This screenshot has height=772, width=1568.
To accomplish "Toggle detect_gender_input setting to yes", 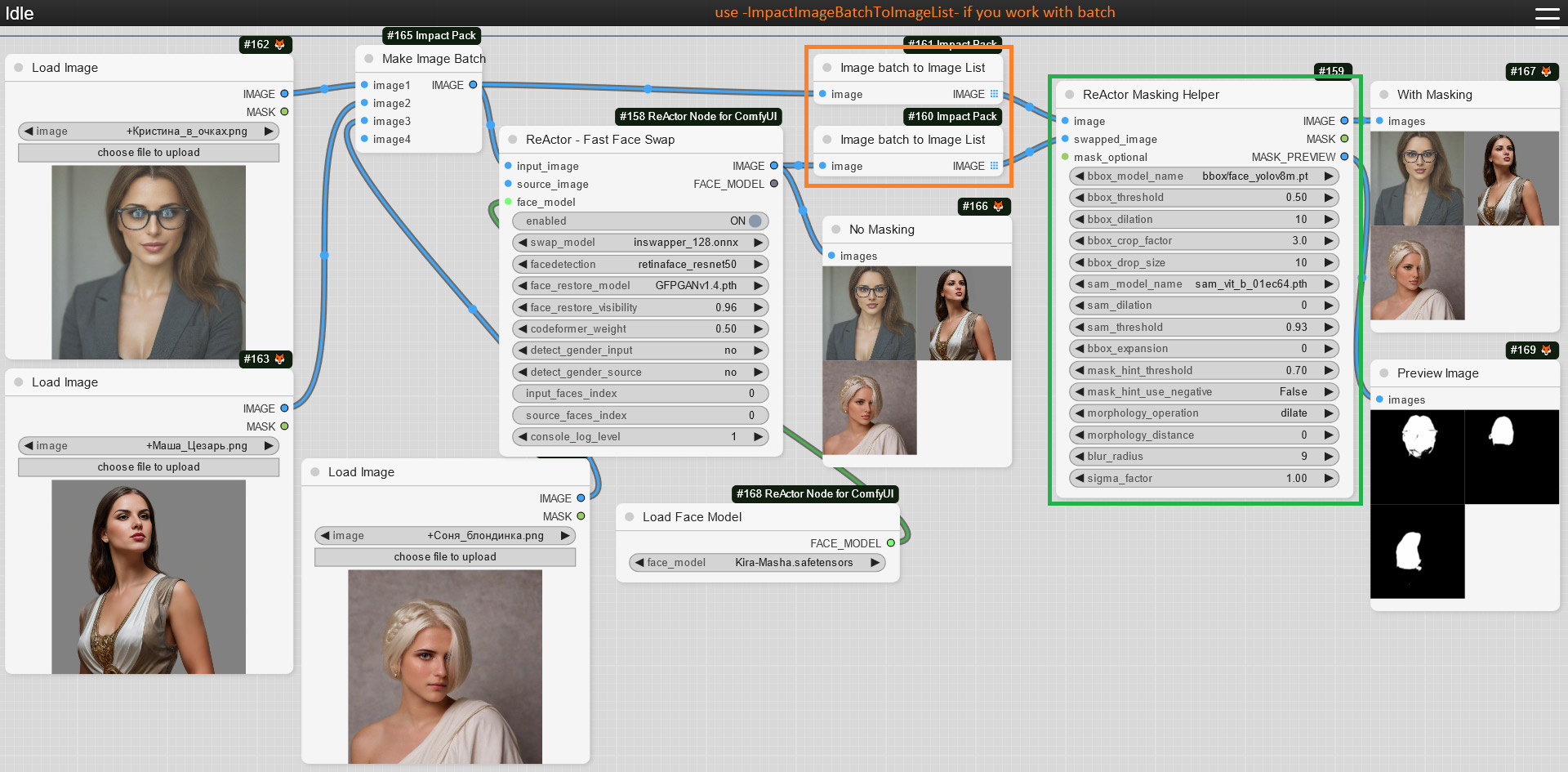I will [x=759, y=350].
